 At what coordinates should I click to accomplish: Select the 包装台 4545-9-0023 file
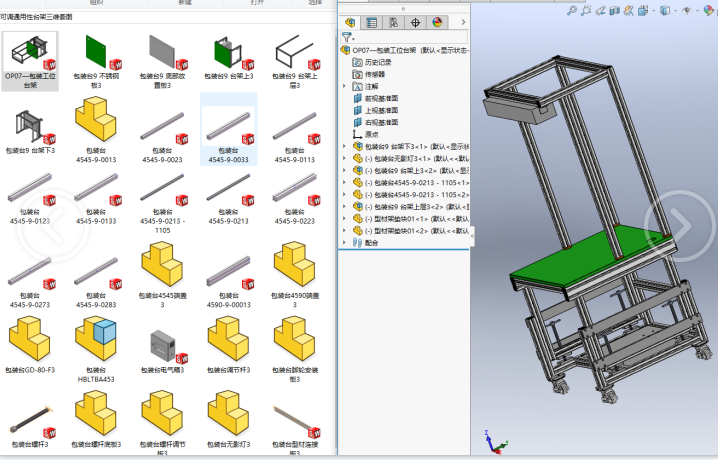point(162,135)
